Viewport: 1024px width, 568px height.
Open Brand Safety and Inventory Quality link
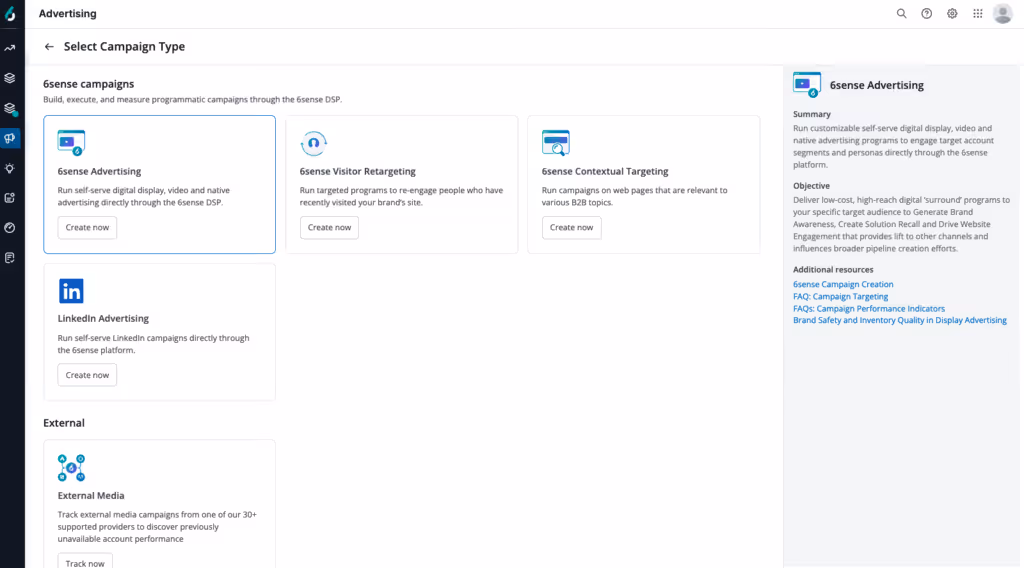point(900,320)
